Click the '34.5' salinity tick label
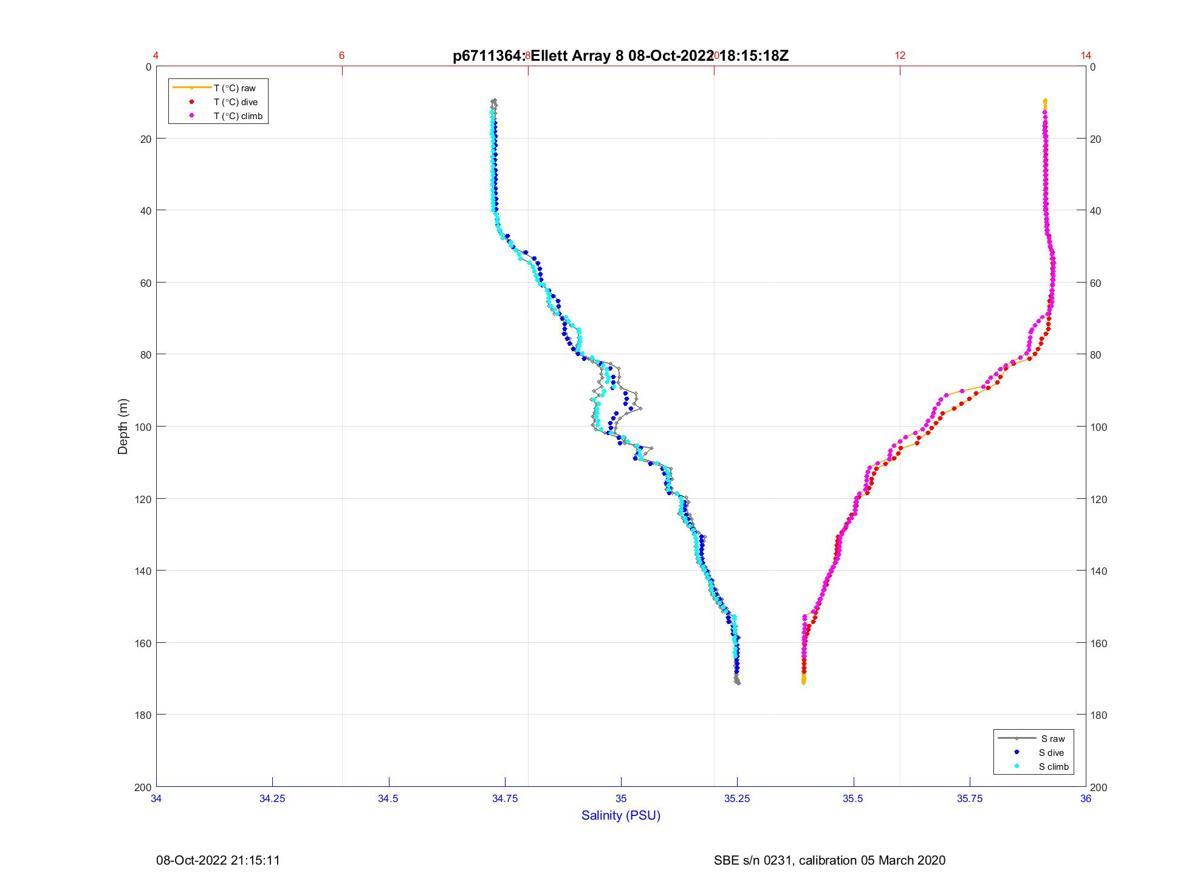This screenshot has height=885, width=1200. click(x=389, y=798)
